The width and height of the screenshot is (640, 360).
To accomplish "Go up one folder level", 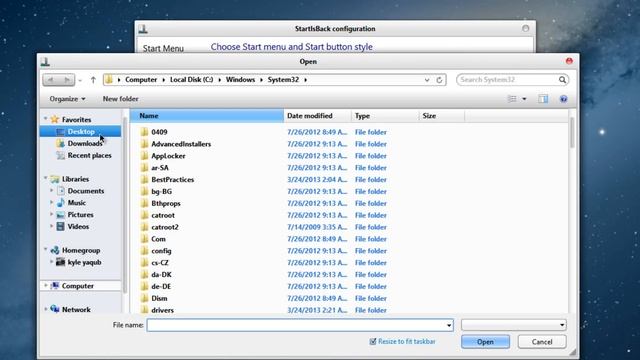I will [x=93, y=80].
